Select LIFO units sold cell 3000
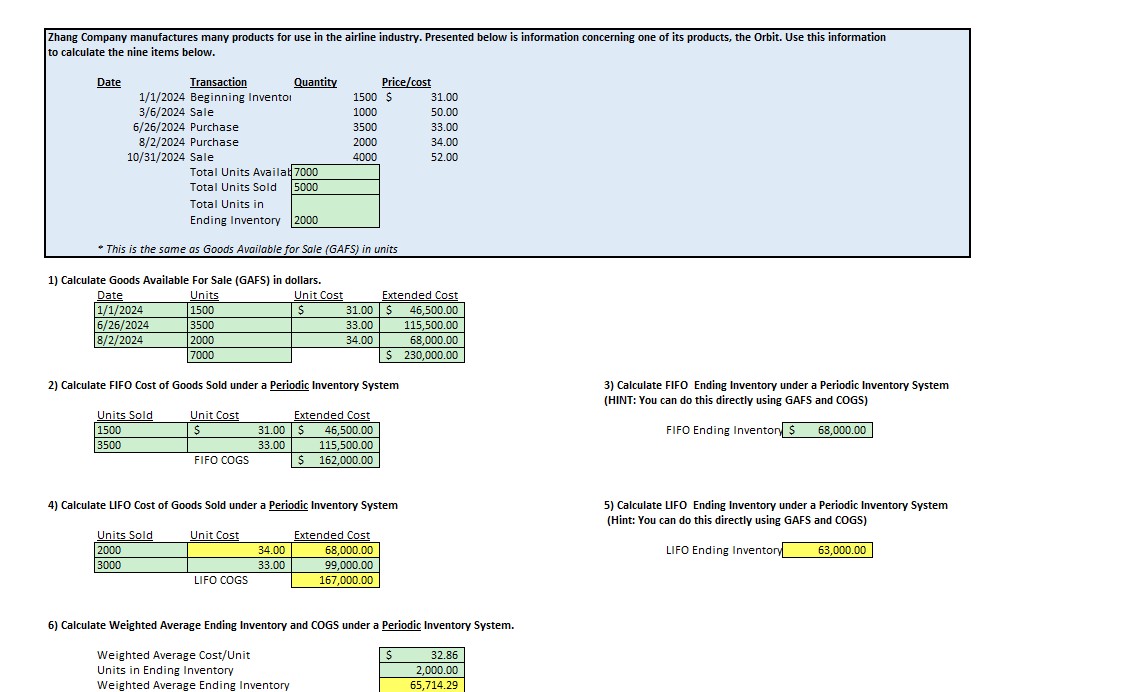1148x692 pixels. tap(141, 565)
